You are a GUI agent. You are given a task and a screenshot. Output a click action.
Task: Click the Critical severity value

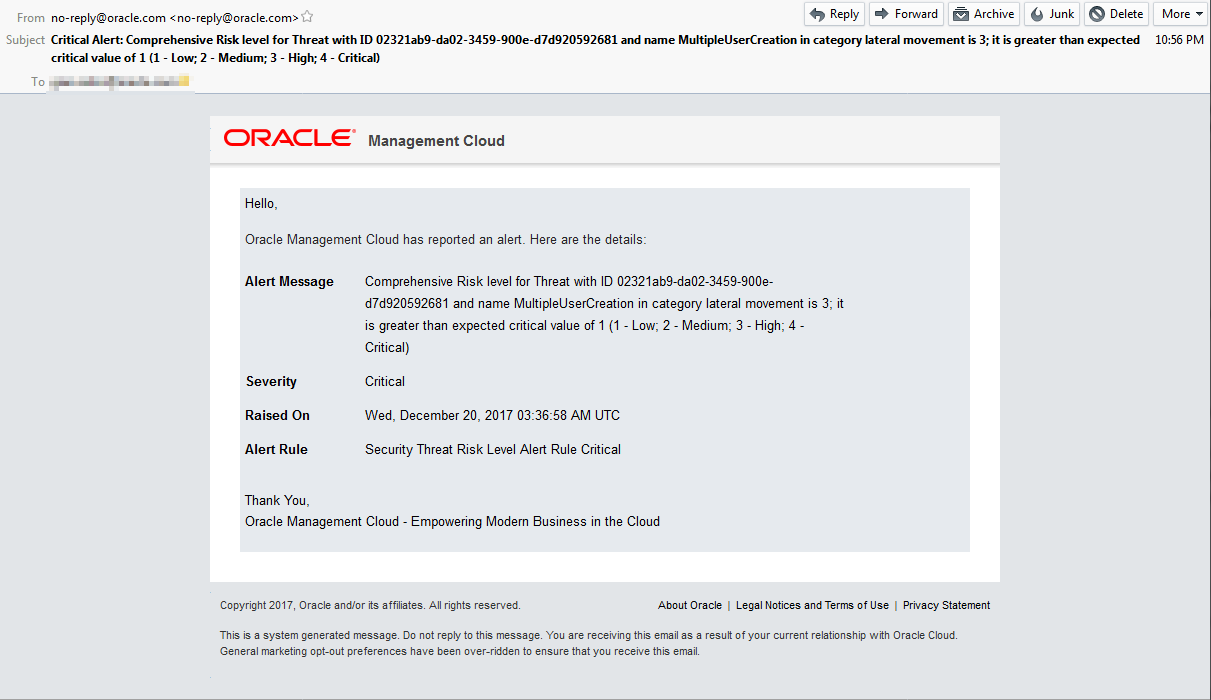click(385, 382)
